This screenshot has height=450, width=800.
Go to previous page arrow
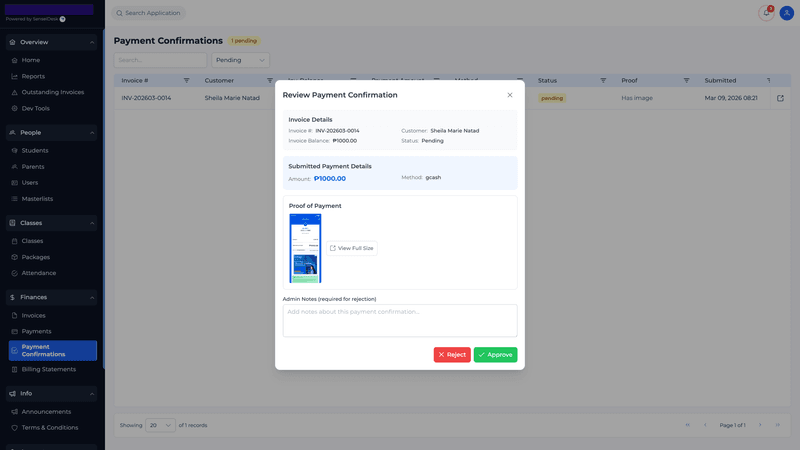coord(705,425)
